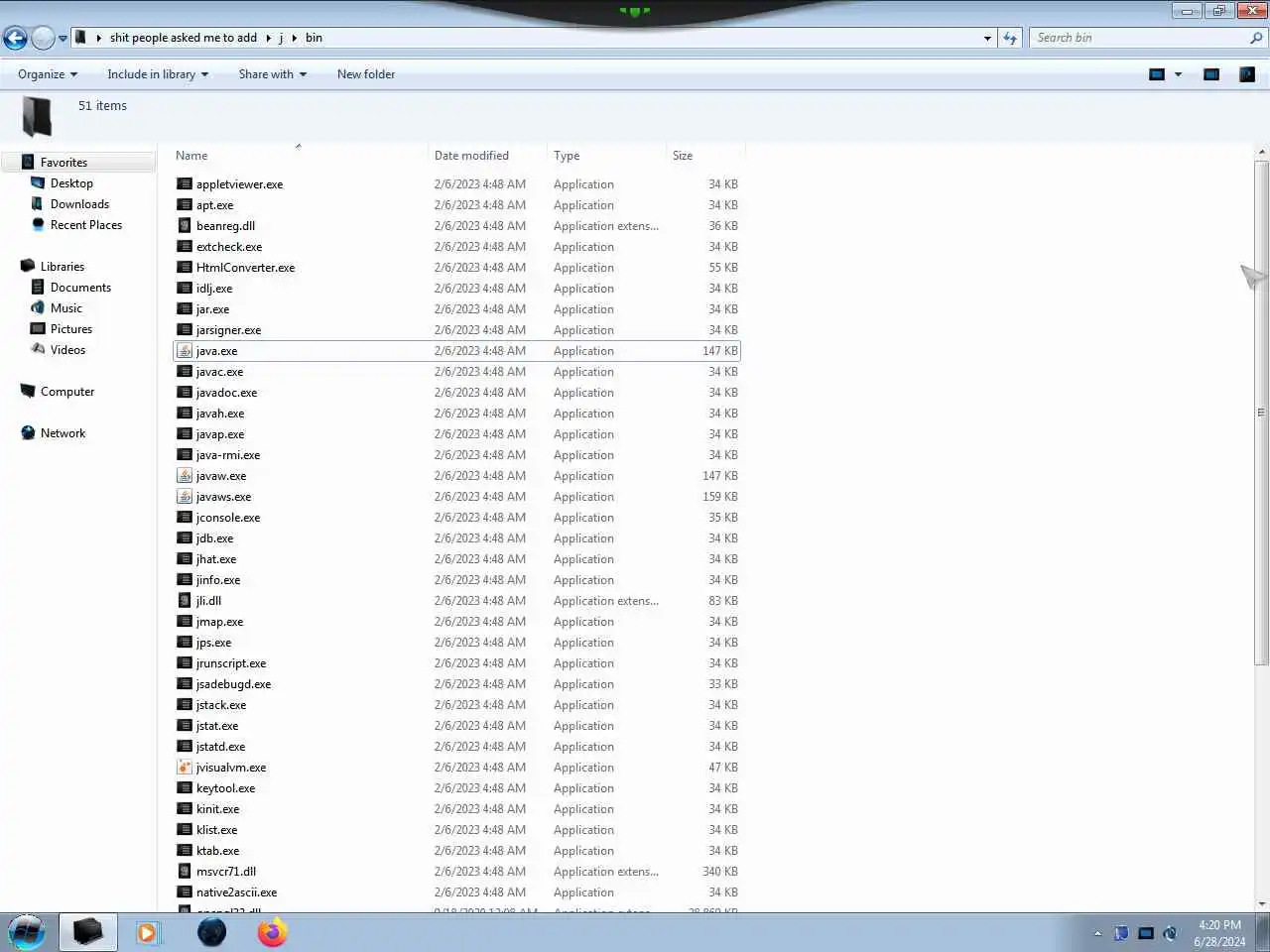1270x952 pixels.
Task: Select the appletviewer.exe file icon
Action: click(x=185, y=184)
